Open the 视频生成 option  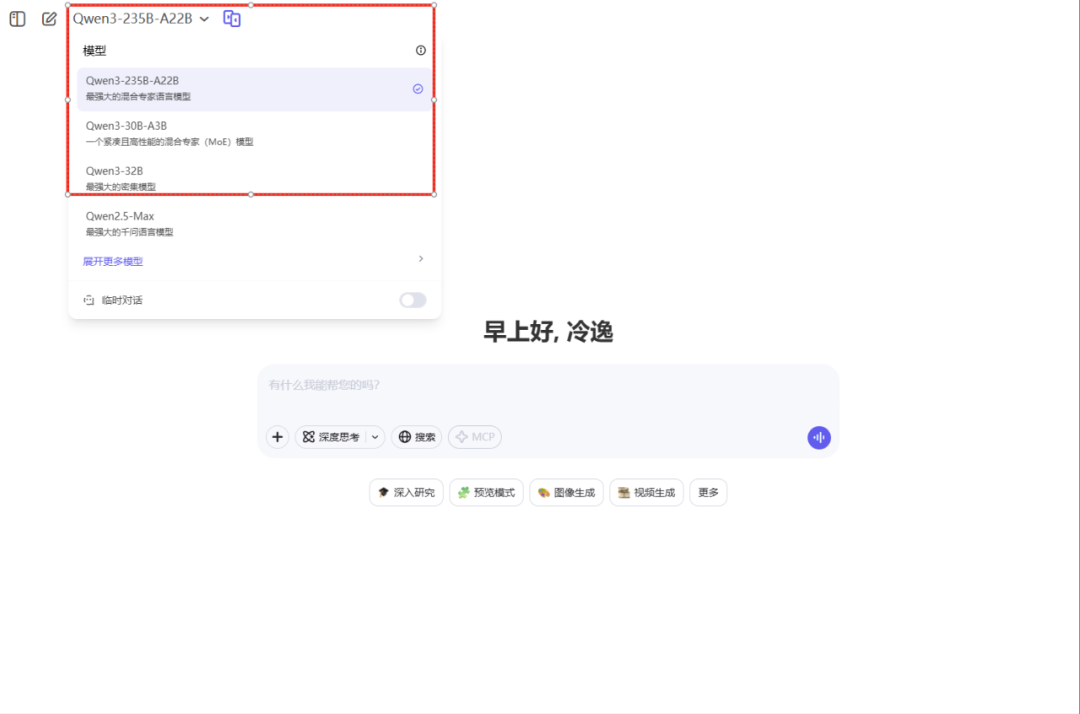point(646,492)
